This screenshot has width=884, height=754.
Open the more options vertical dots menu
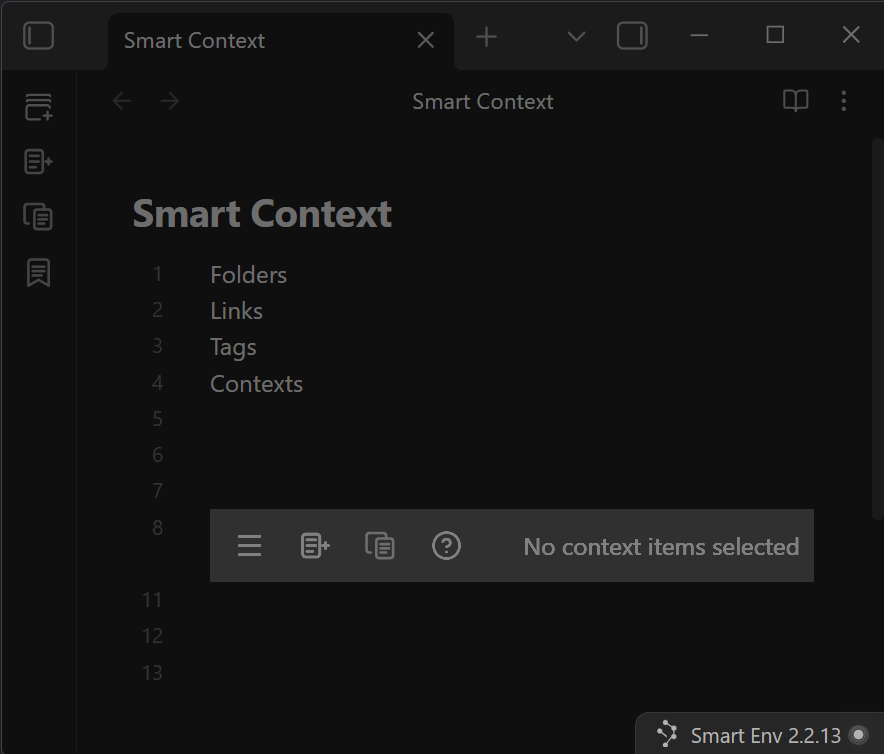coord(844,101)
